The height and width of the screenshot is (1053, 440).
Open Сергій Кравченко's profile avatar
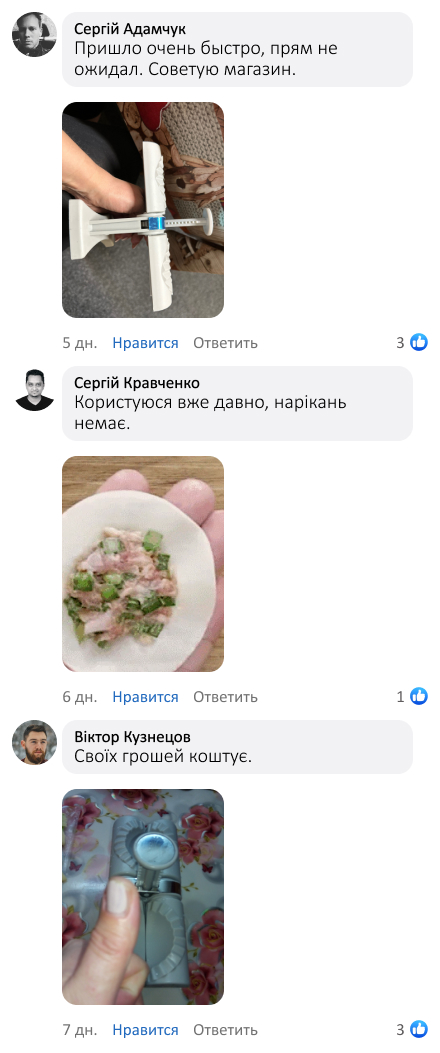click(34, 389)
